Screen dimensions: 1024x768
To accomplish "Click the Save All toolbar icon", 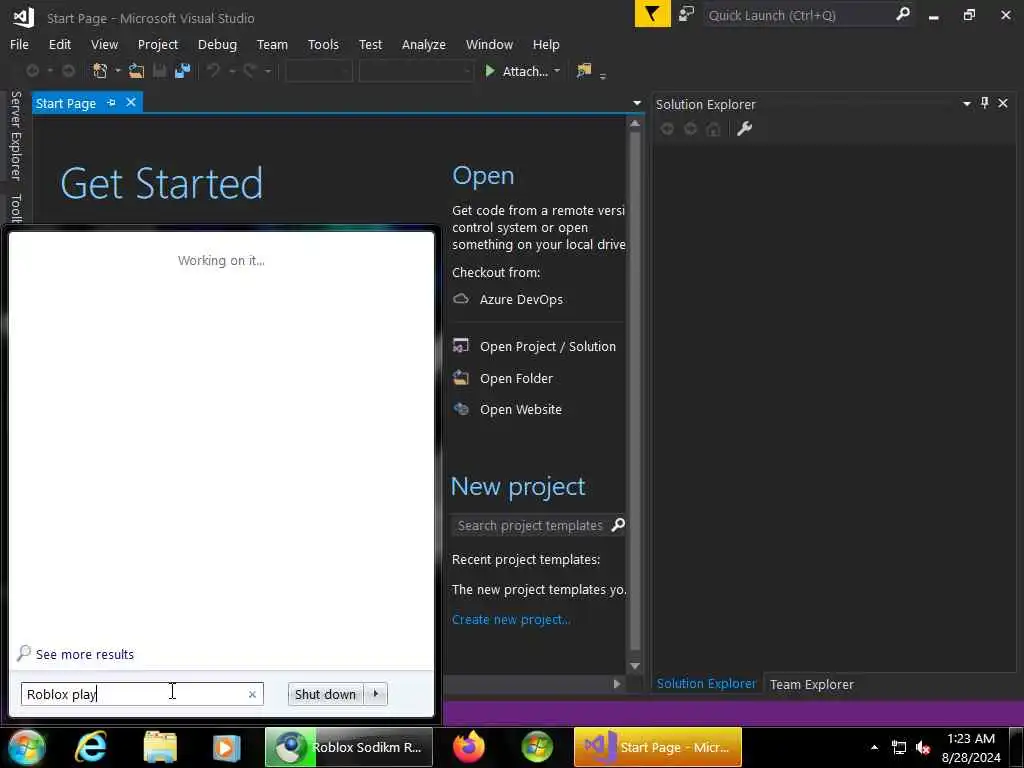I will [182, 71].
